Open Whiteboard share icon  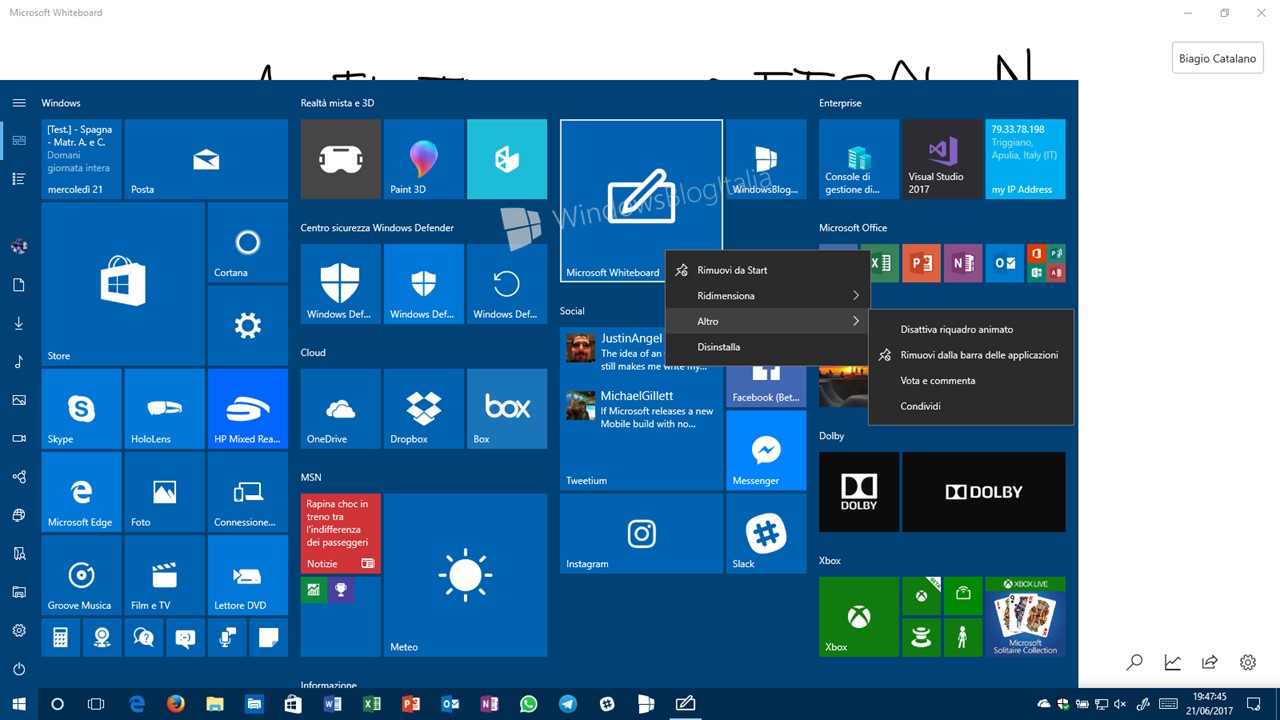1210,662
